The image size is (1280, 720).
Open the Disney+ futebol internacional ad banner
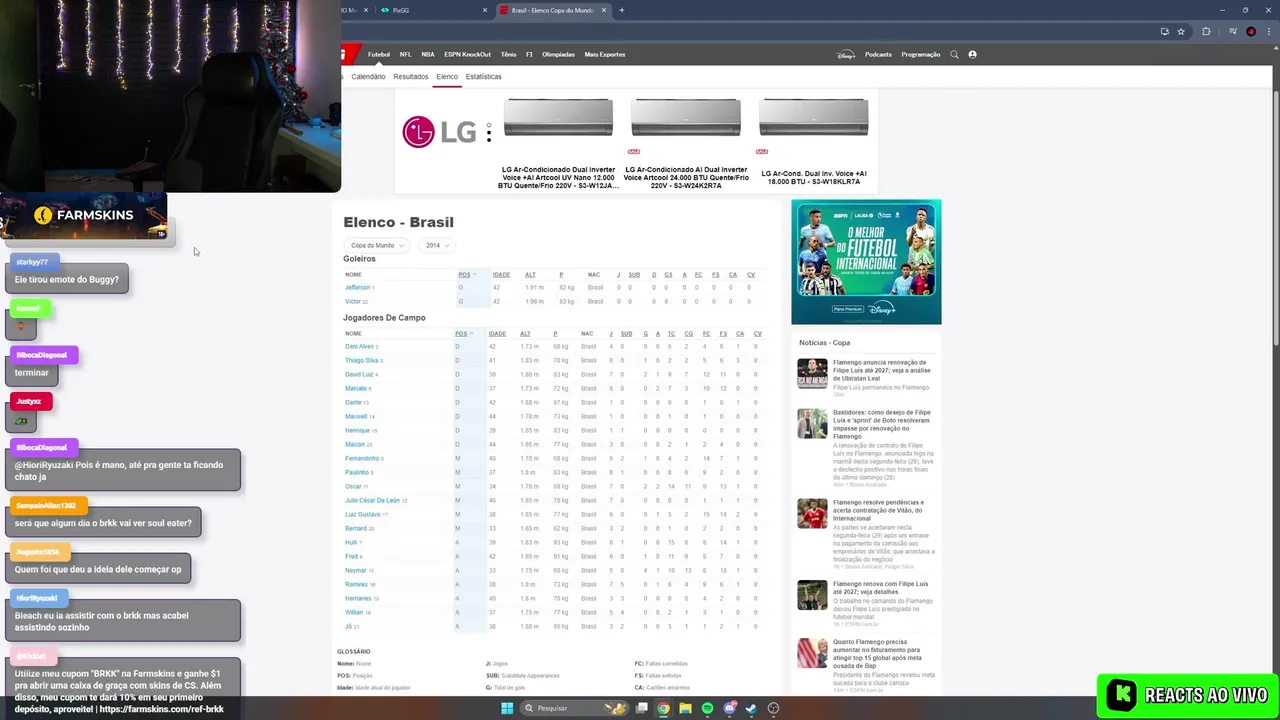pyautogui.click(x=866, y=262)
